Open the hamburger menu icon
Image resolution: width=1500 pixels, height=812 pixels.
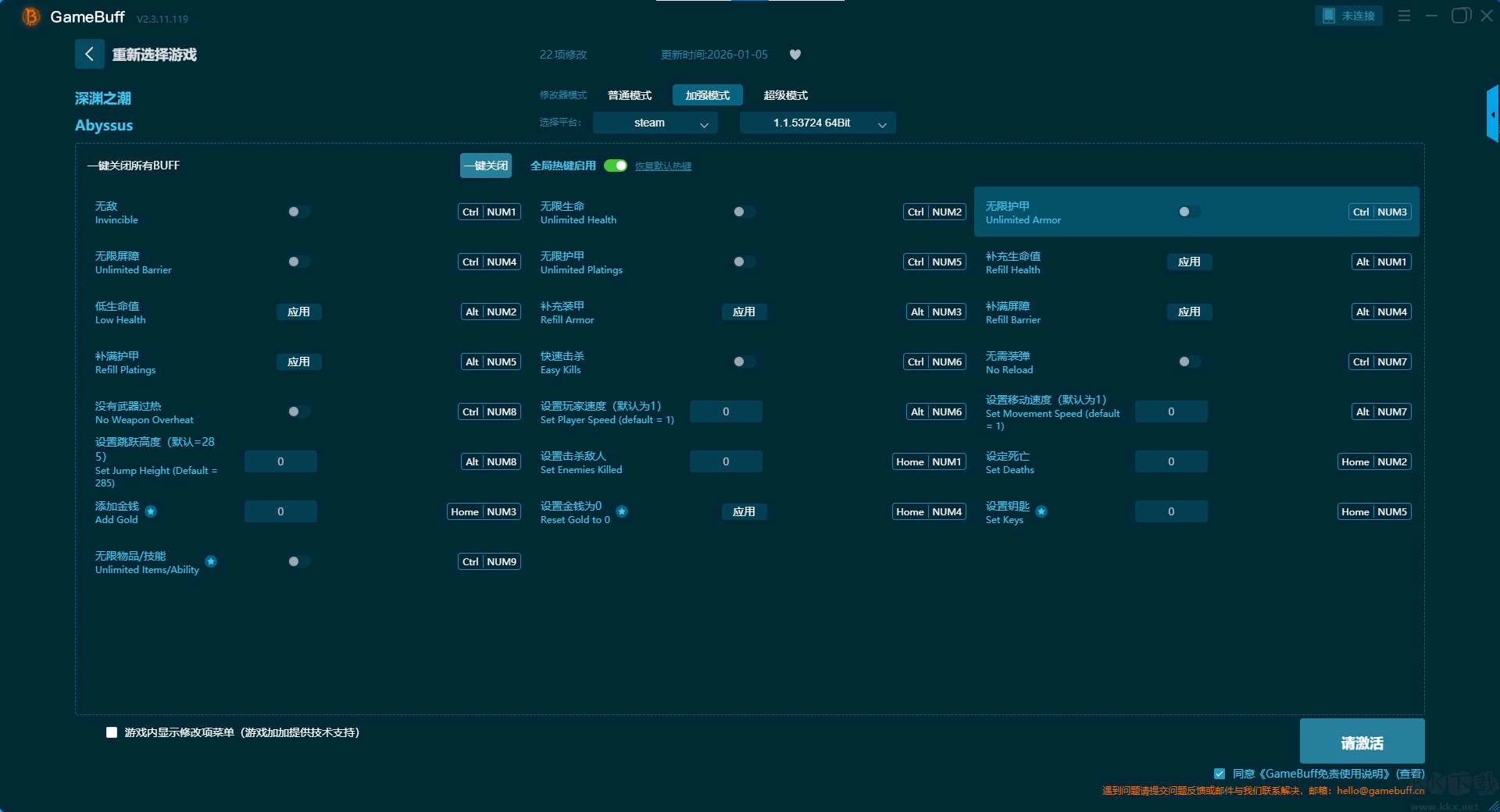tap(1404, 16)
